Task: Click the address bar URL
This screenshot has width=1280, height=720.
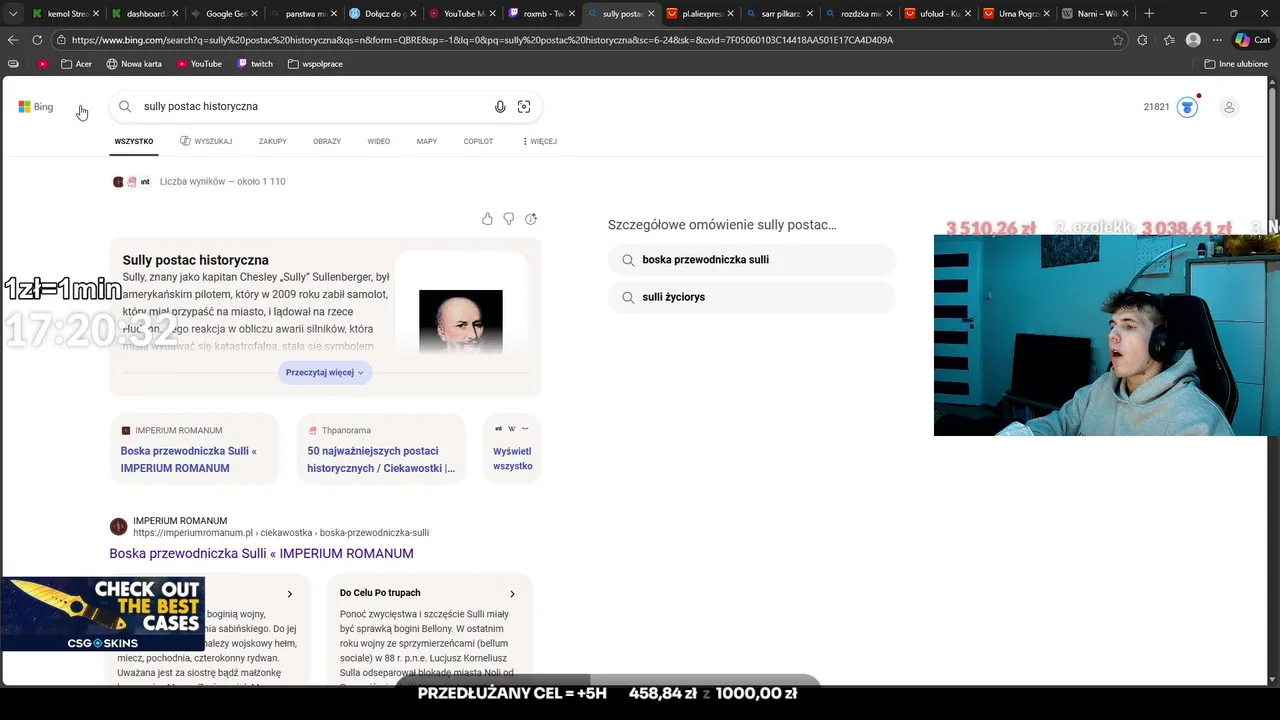Action: coord(482,40)
